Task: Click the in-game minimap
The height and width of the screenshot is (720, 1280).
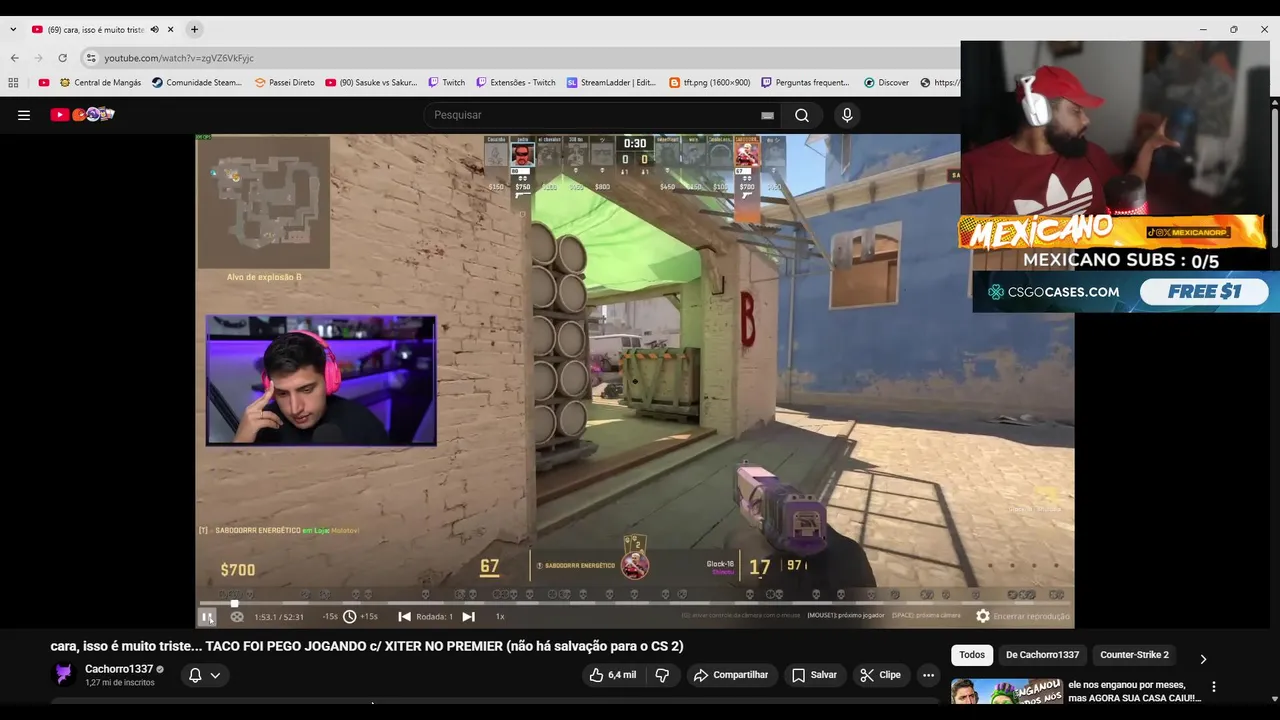Action: [264, 203]
